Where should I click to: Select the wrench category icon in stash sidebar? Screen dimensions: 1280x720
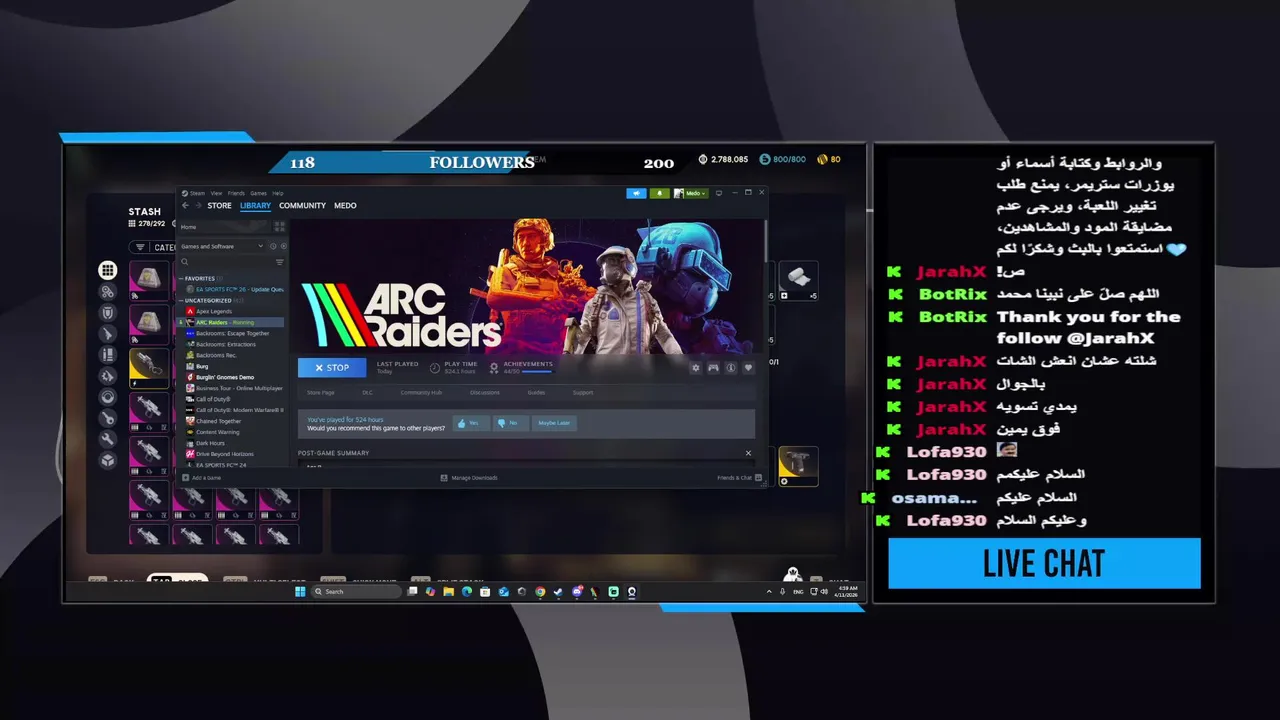[x=107, y=439]
